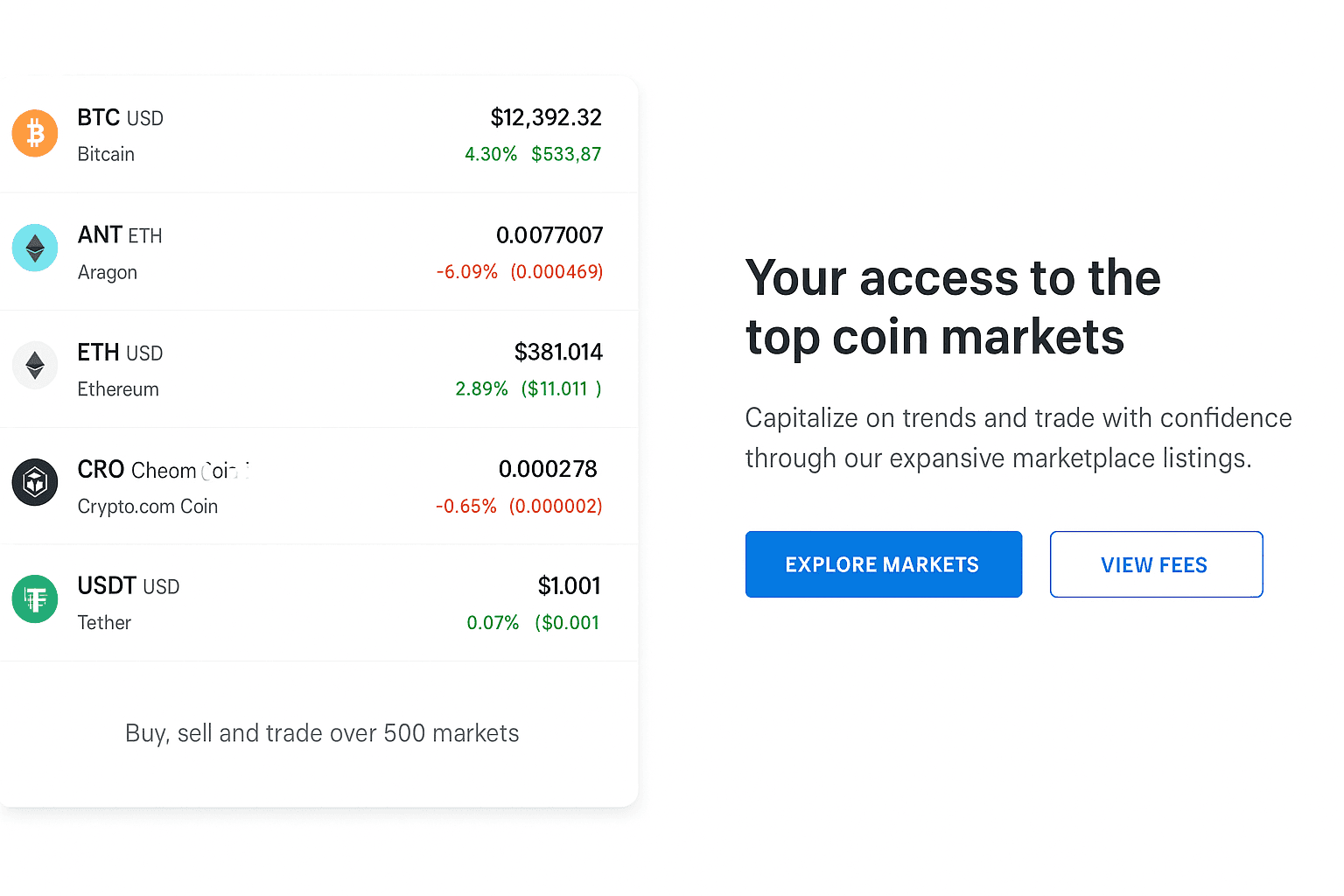Screen dimensions: 1344x896
Task: Click the Bitcoin price $12,392.32
Action: click(x=546, y=118)
